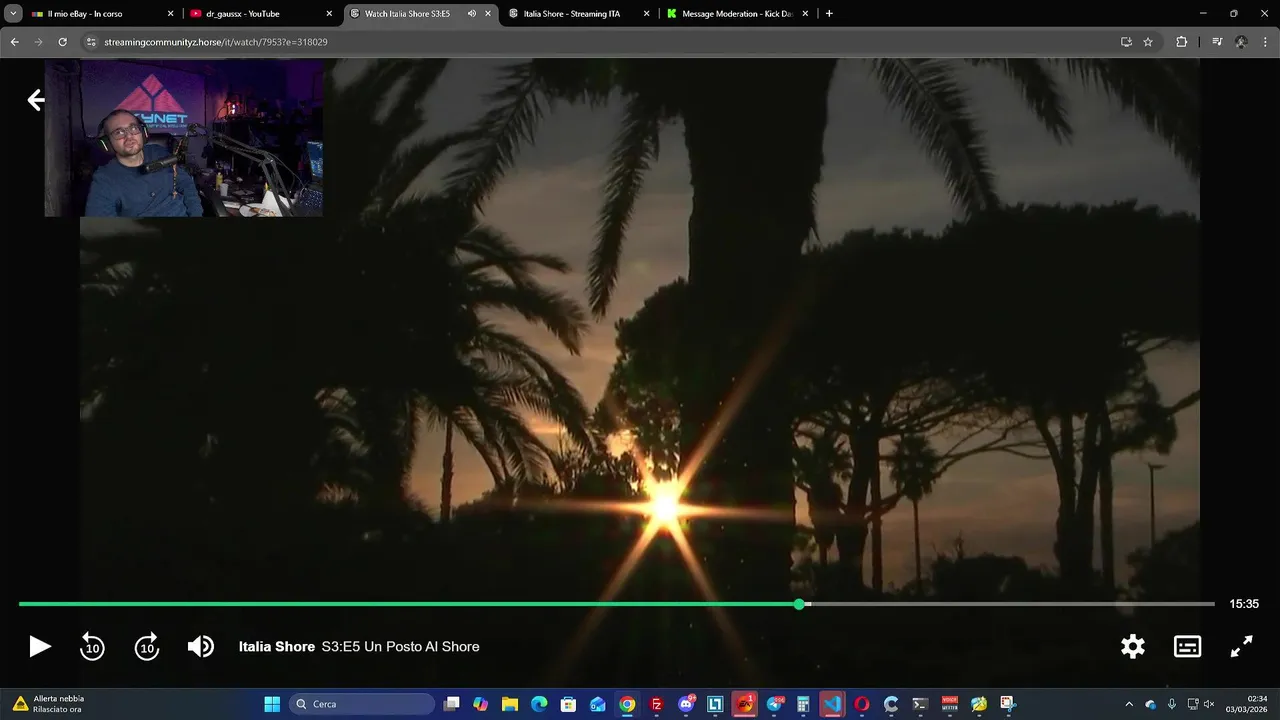
Task: Close the Message Moderation Kick tab
Action: point(805,14)
